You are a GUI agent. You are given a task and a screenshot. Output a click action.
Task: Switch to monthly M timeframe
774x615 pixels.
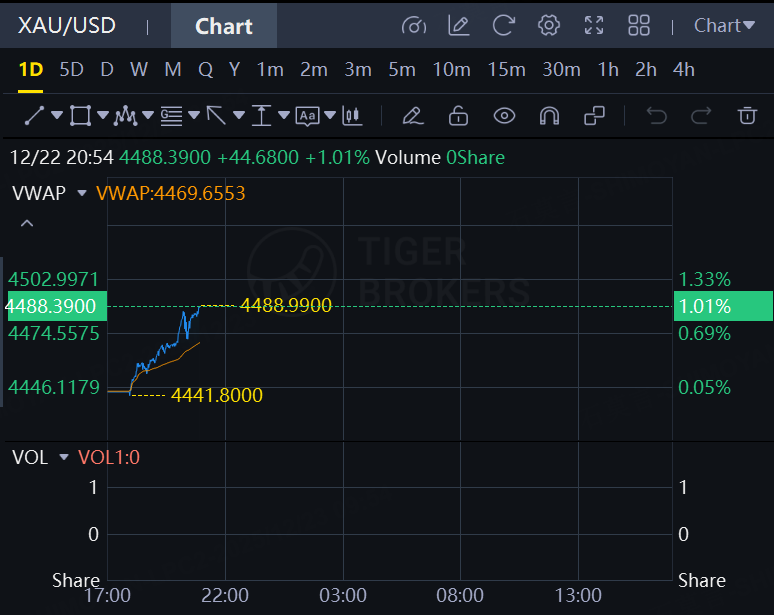(x=173, y=70)
